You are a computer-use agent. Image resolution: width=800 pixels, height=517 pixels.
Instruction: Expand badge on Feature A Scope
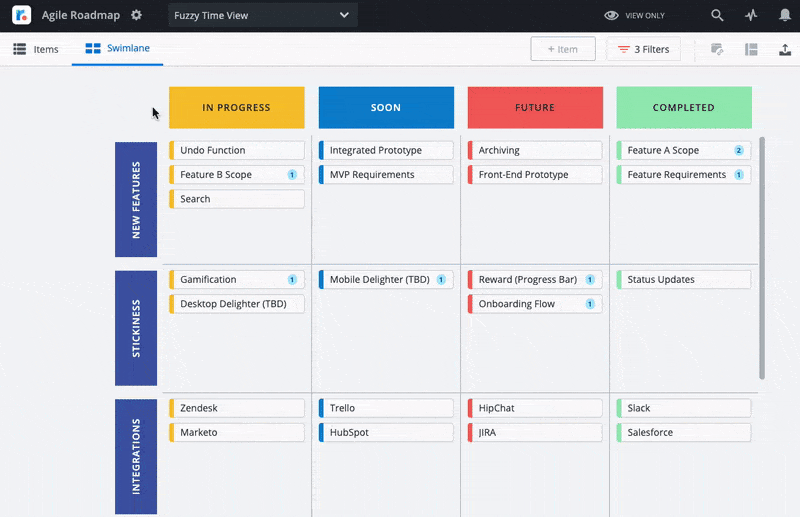pyautogui.click(x=739, y=150)
